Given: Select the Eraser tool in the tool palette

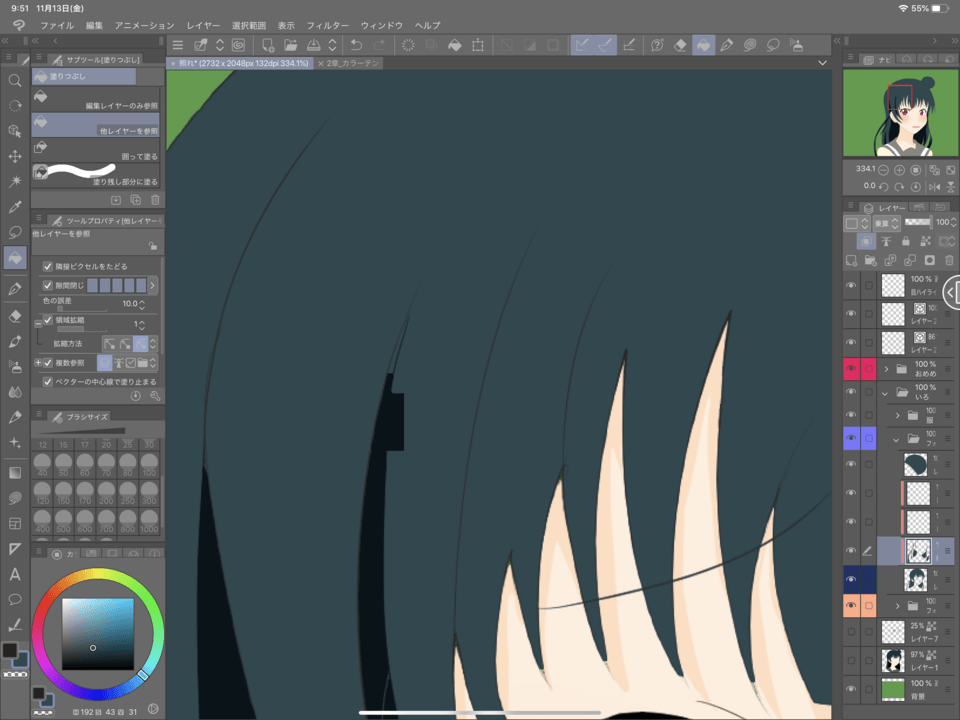Looking at the screenshot, I should (15, 315).
